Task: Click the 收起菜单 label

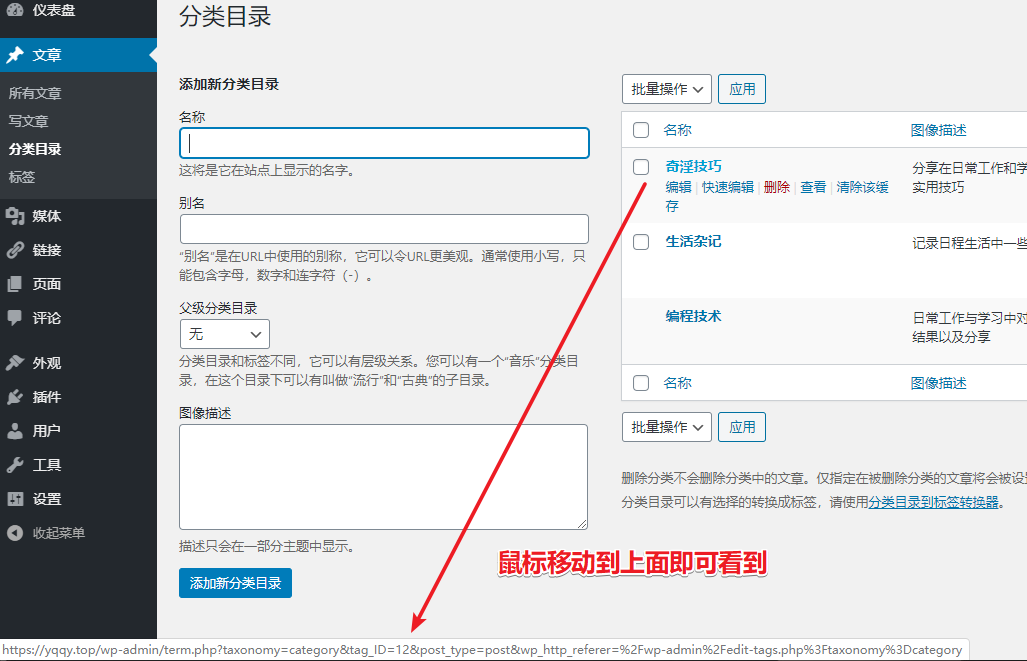Action: (x=59, y=533)
